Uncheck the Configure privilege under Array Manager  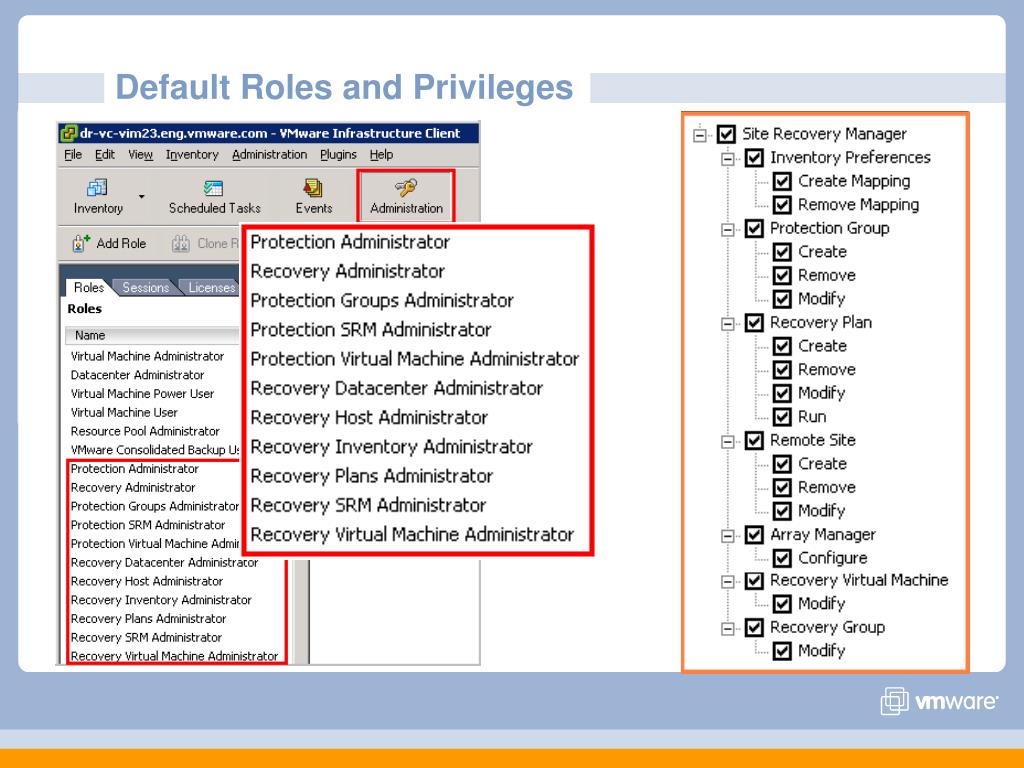point(782,558)
